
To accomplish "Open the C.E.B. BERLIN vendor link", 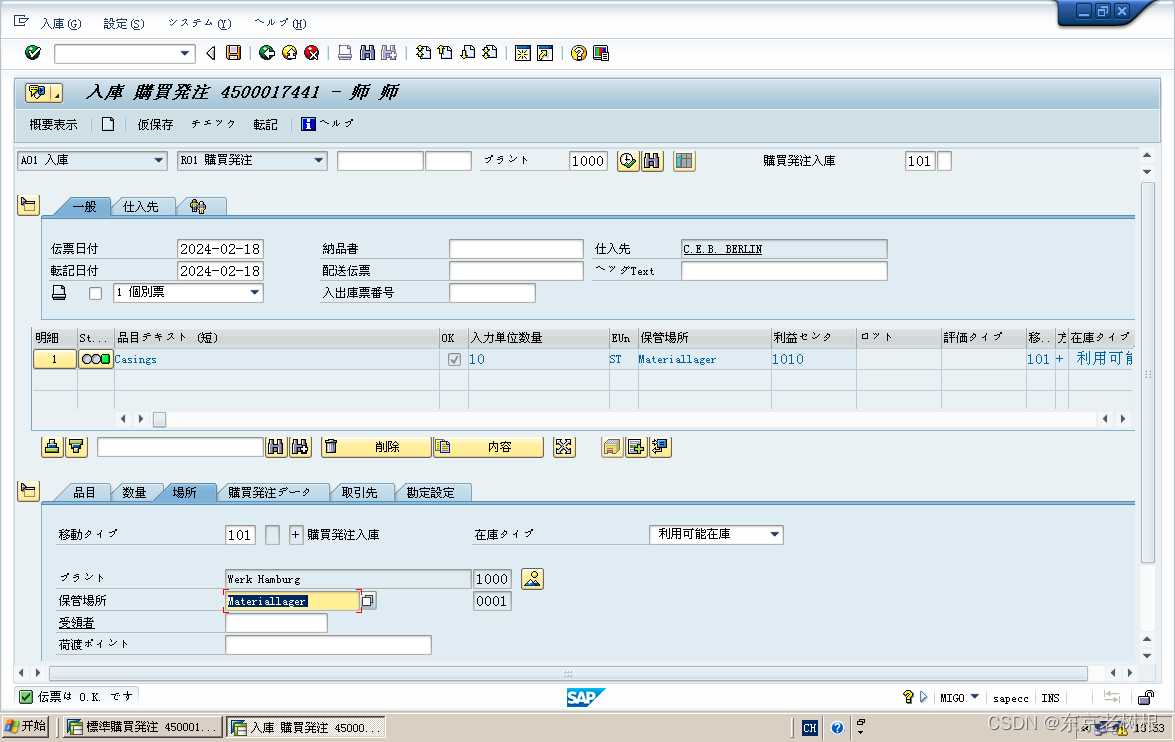I will pos(722,249).
